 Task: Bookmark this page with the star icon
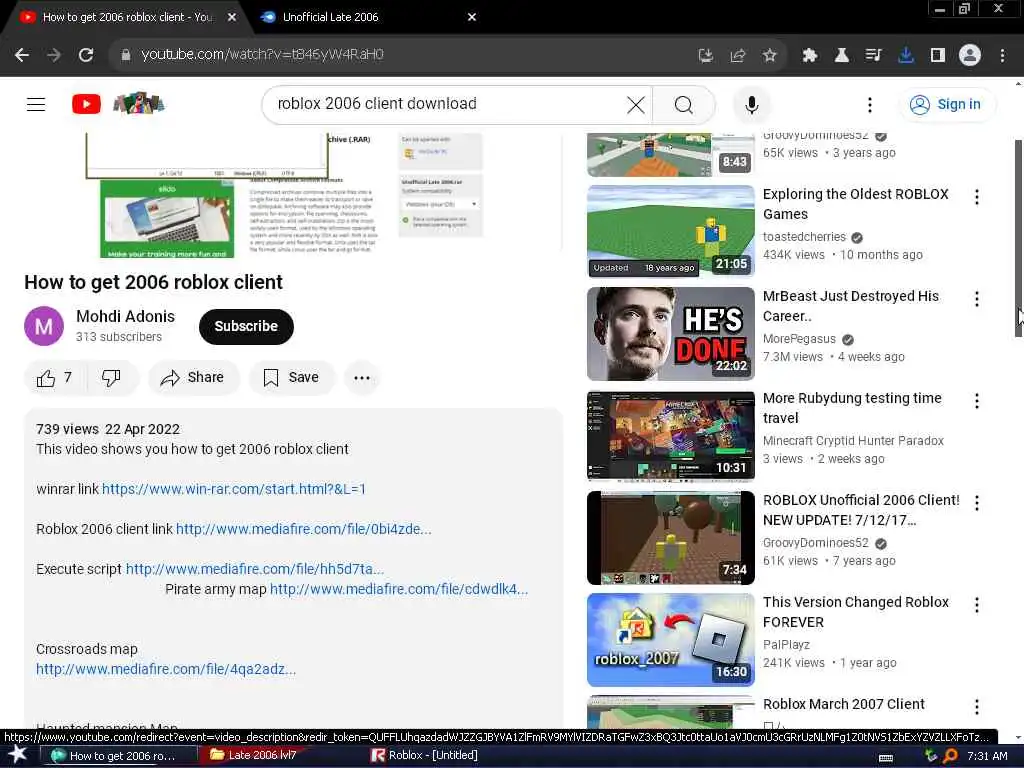769,56
